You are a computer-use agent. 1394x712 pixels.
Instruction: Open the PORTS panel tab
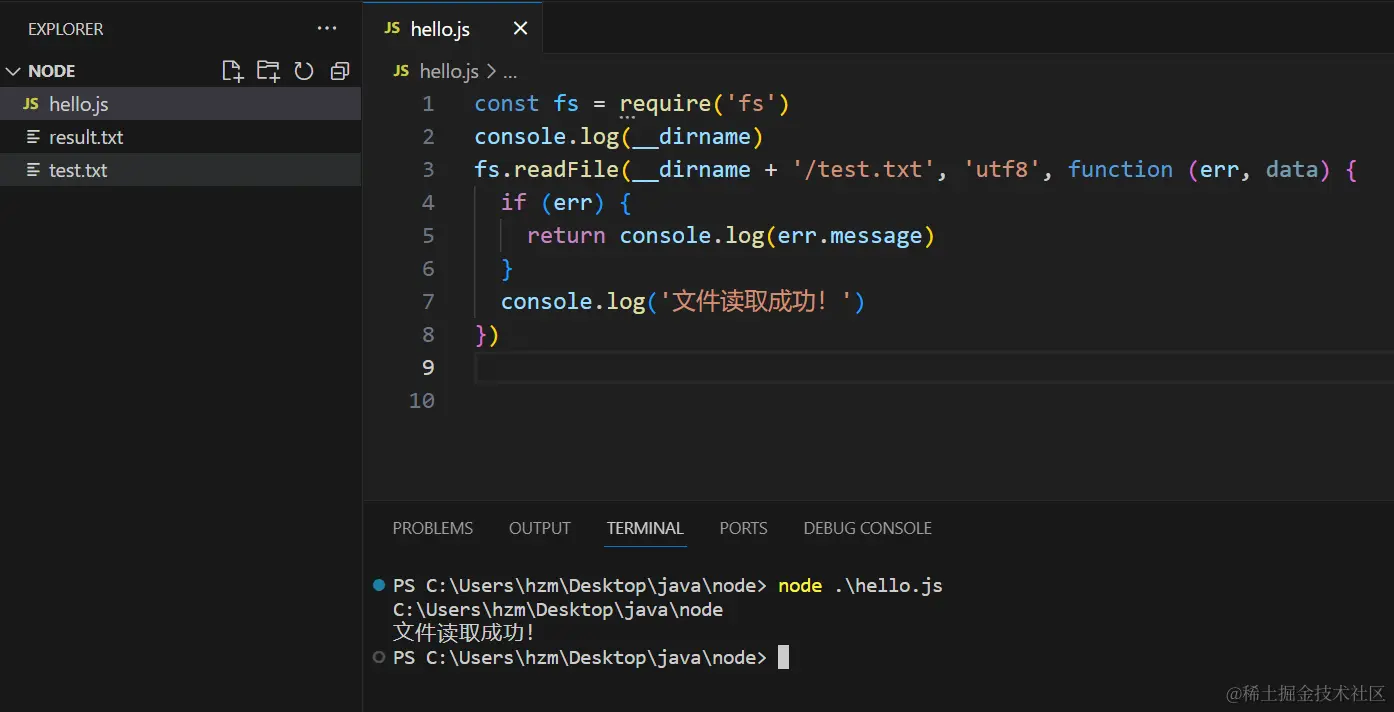click(744, 528)
